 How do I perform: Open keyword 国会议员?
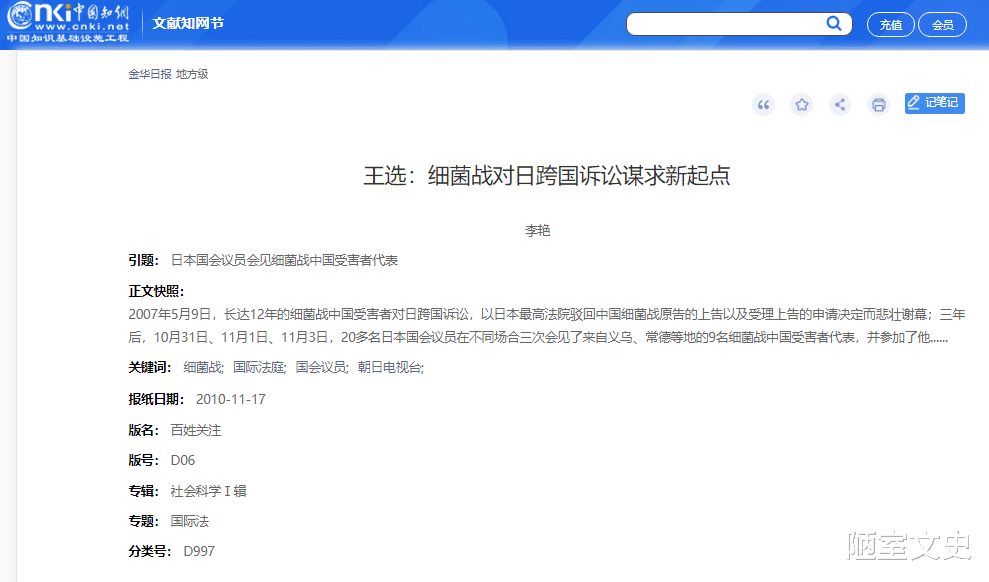tap(322, 368)
